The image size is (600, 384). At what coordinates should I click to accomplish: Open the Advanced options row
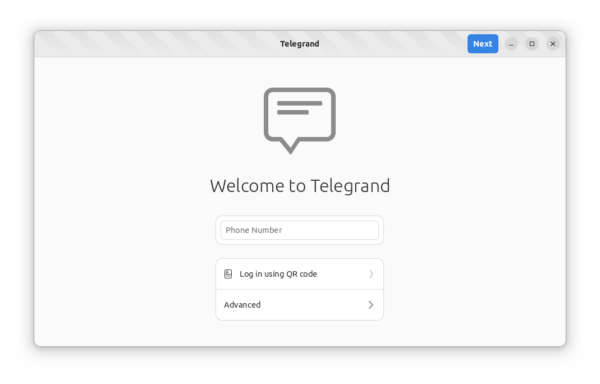[299, 305]
